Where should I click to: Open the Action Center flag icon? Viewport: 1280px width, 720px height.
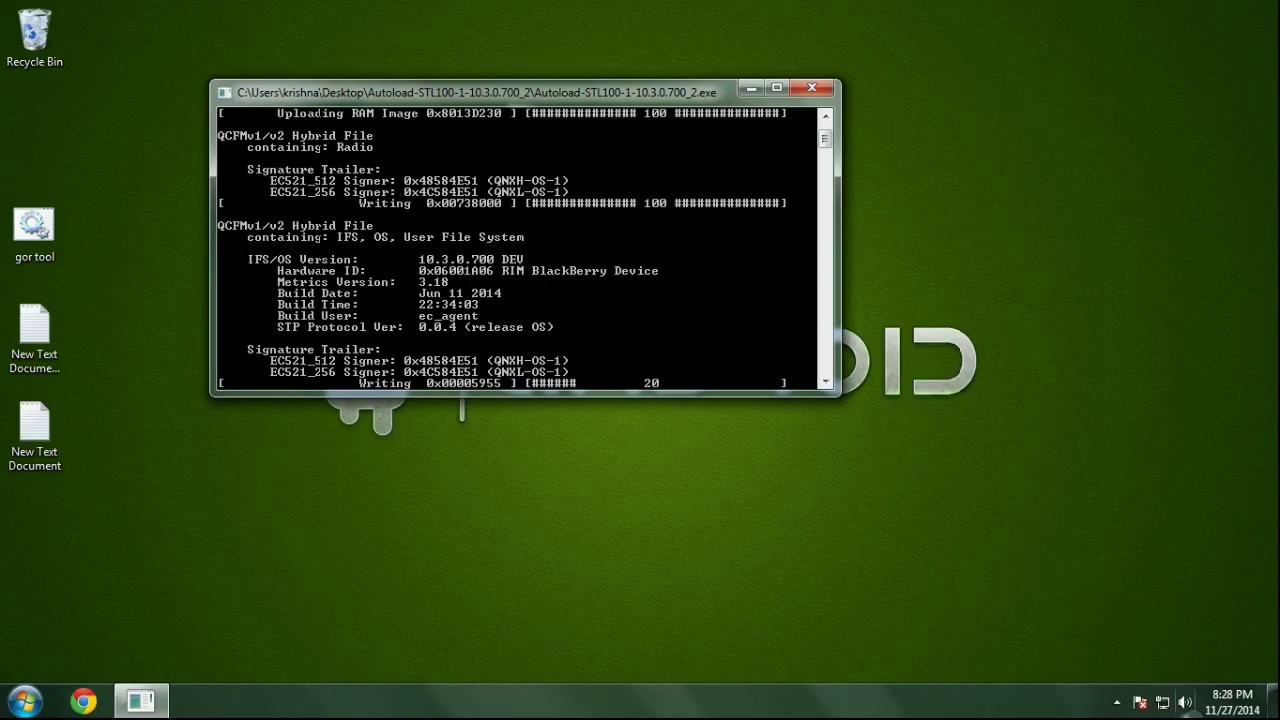point(1140,702)
